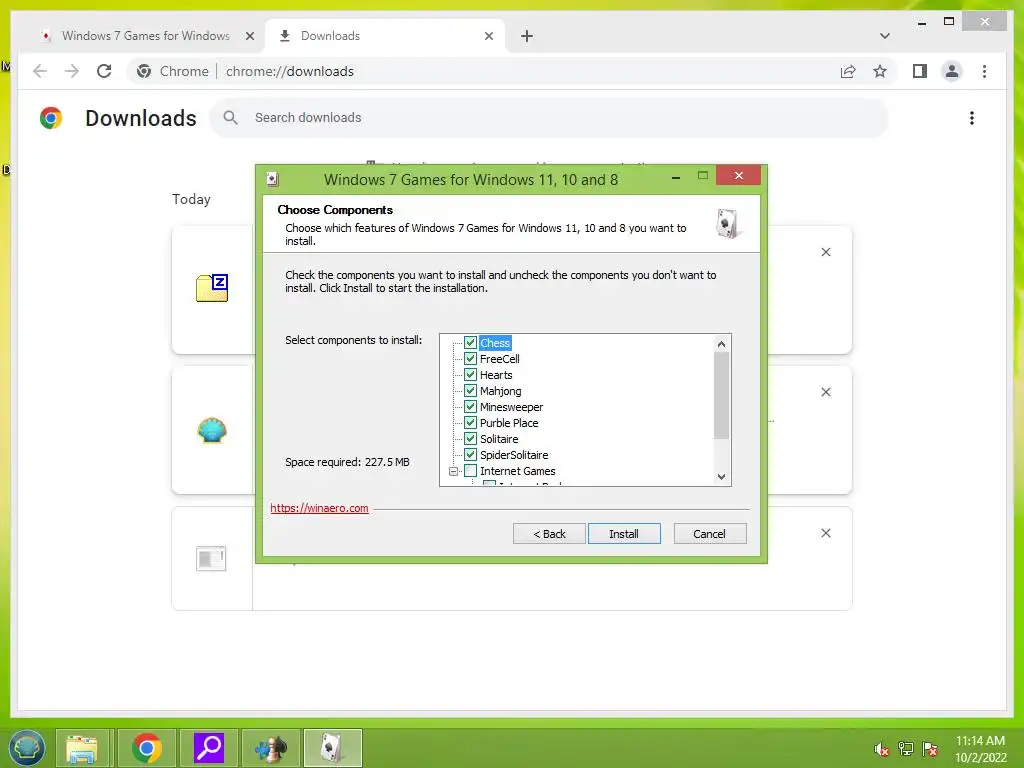Open a new Chrome tab
1024x768 pixels.
click(527, 36)
